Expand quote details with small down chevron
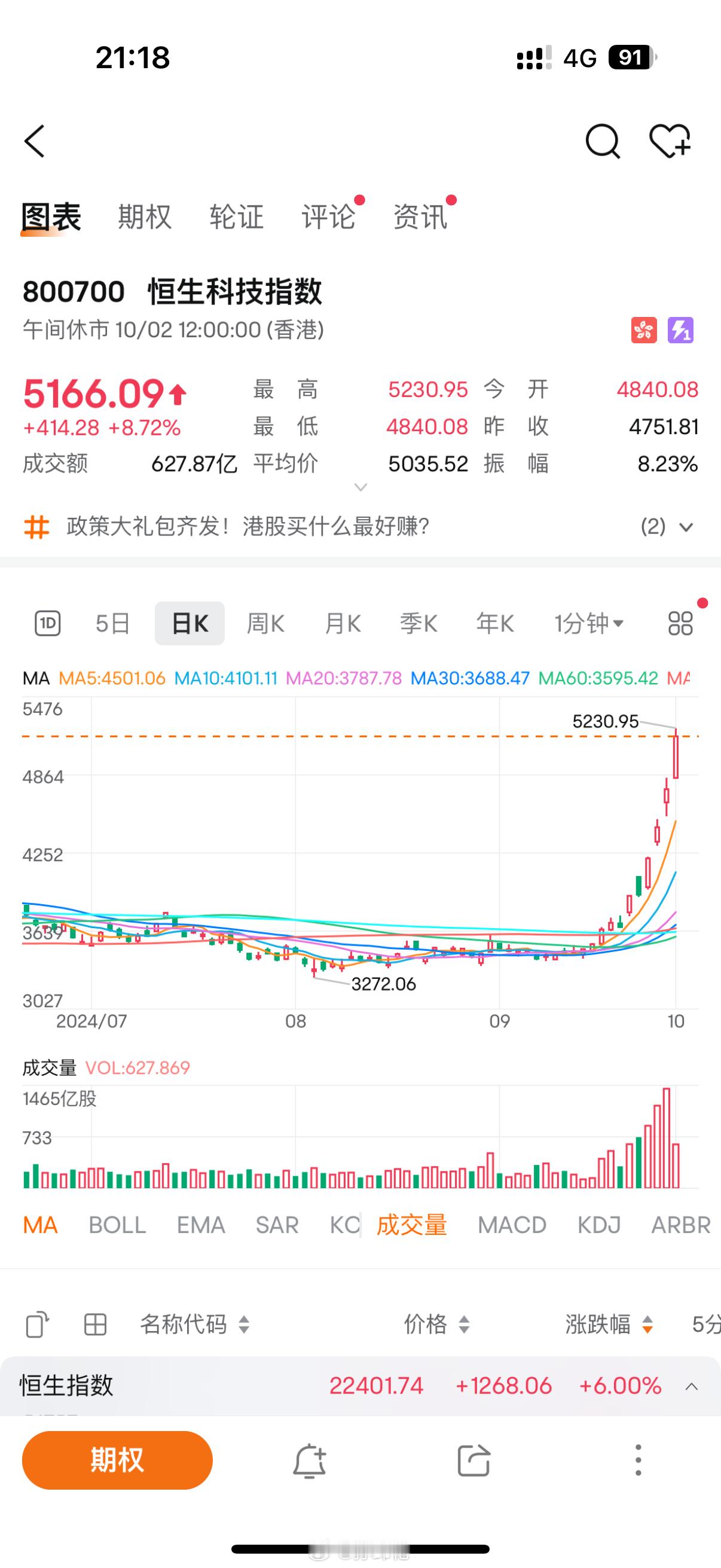Image resolution: width=721 pixels, height=1568 pixels. tap(361, 487)
